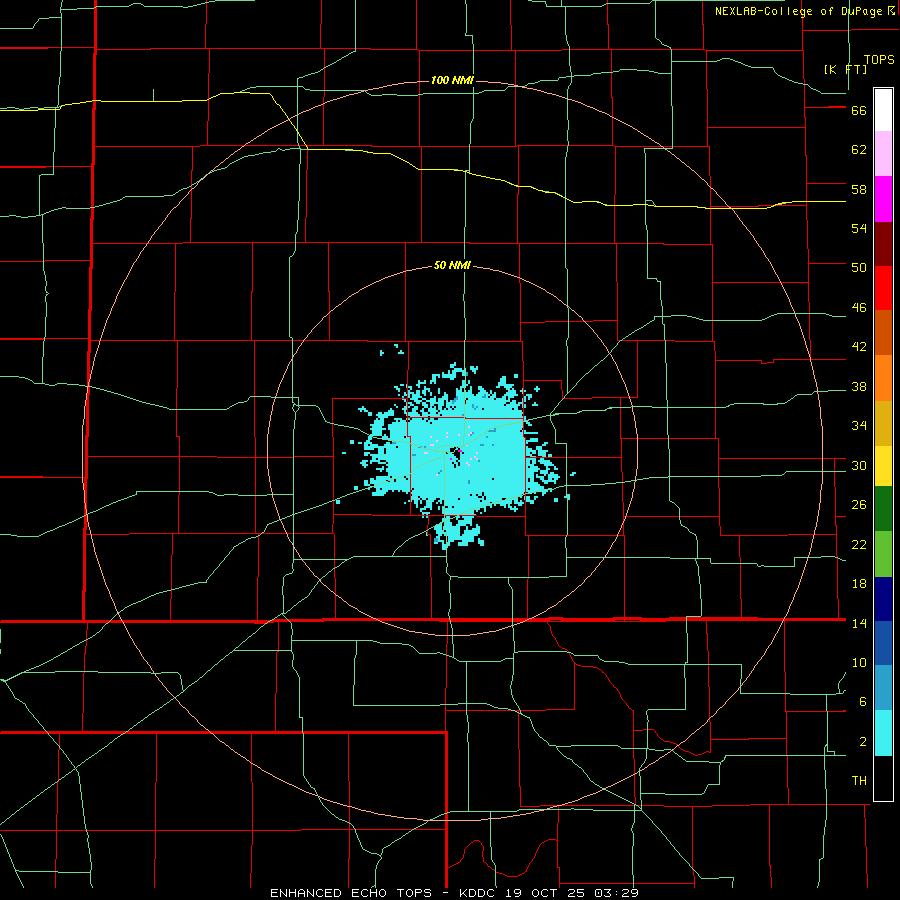Viewport: 900px width, 900px height.
Task: Click the legend value '38'
Action: (x=859, y=387)
